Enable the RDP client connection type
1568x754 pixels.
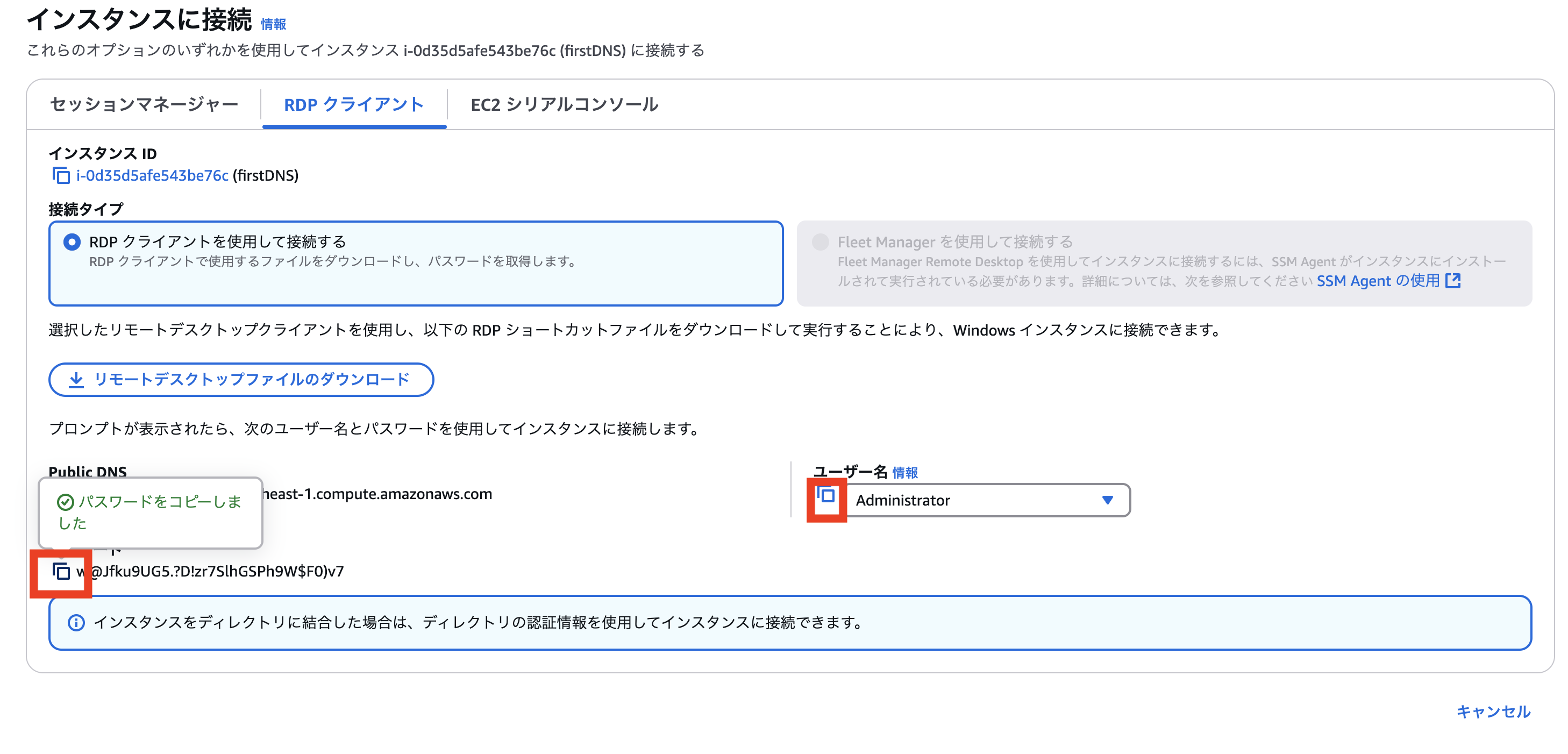(x=72, y=241)
